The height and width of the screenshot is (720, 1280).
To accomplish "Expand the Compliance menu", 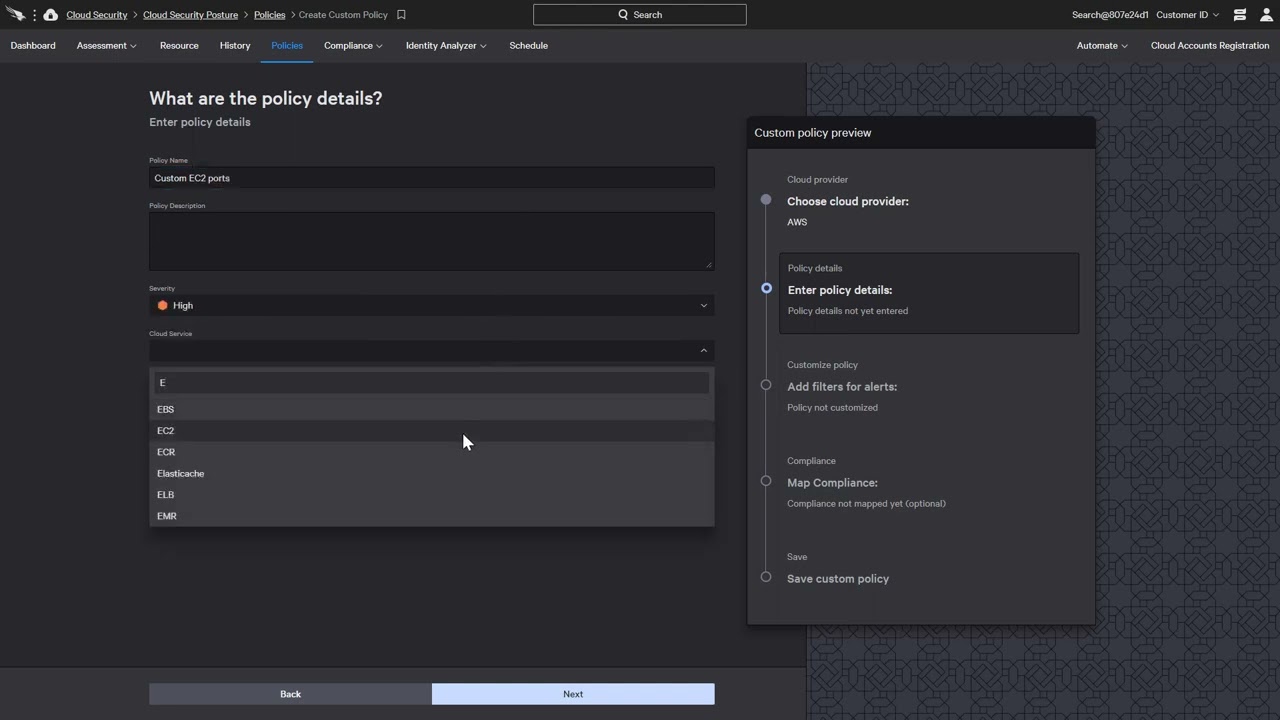I will pyautogui.click(x=353, y=45).
